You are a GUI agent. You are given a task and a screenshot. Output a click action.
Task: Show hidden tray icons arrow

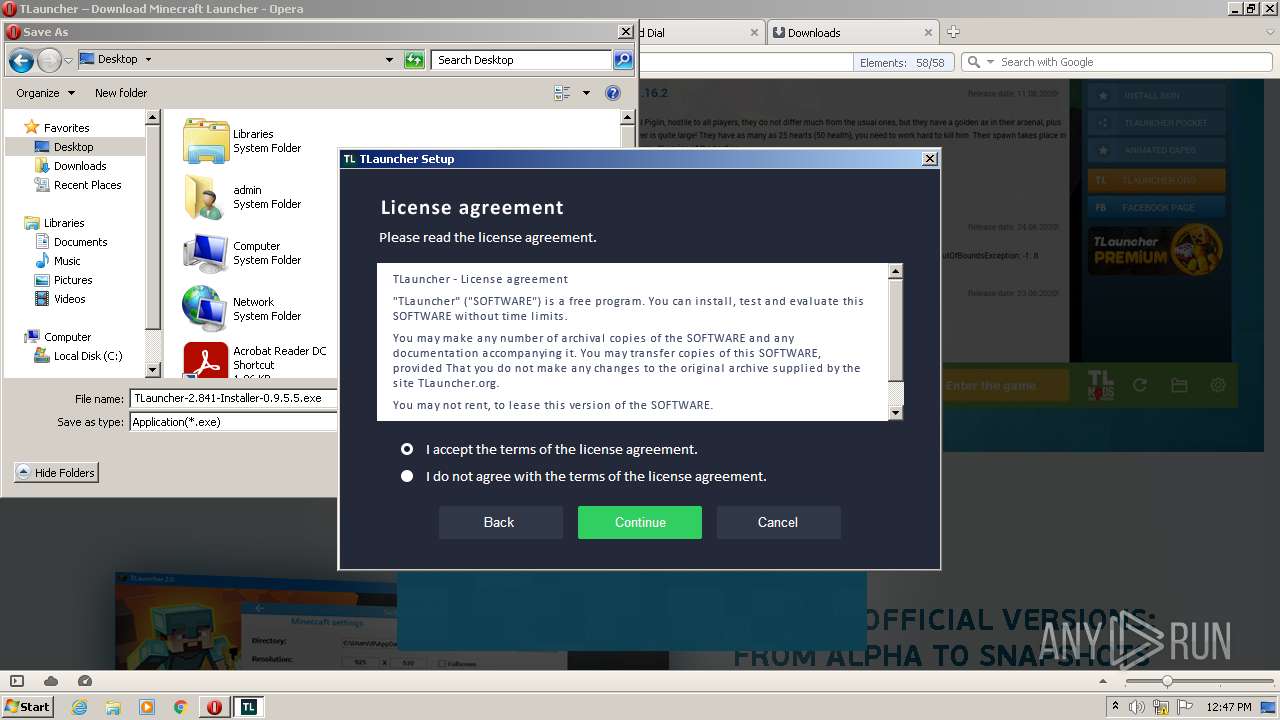[x=1116, y=707]
